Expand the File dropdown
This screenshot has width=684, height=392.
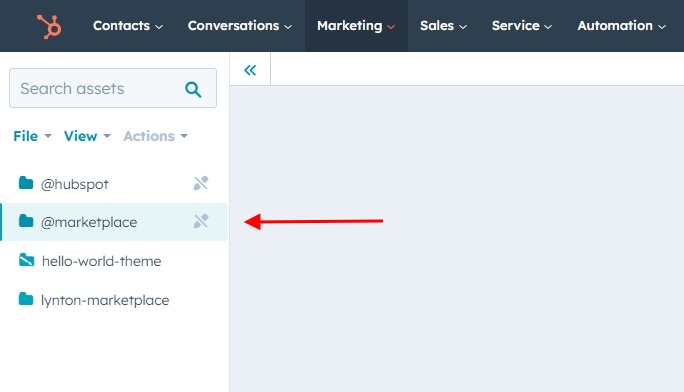tap(32, 136)
